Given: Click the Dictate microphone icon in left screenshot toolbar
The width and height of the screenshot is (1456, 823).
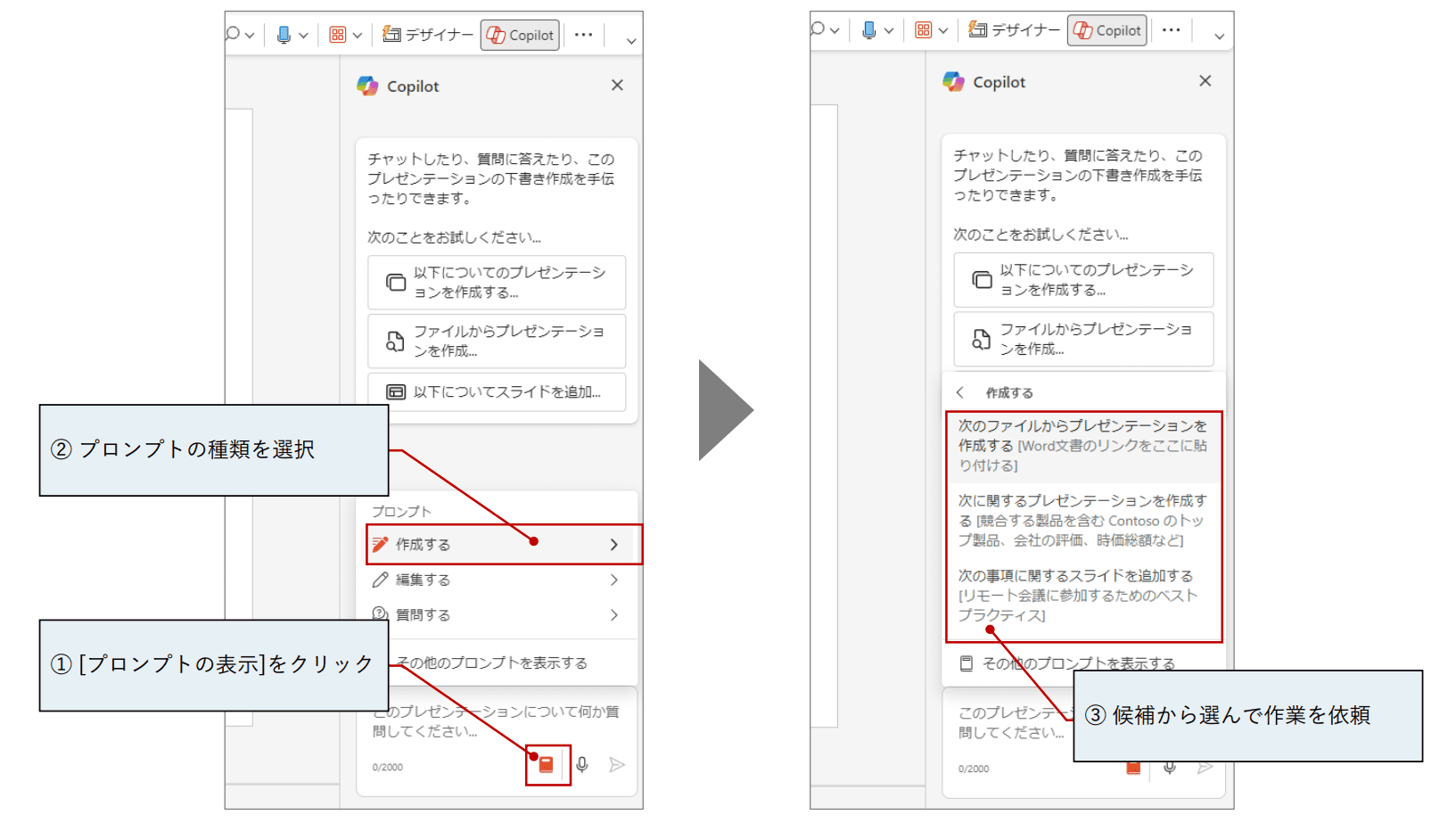Looking at the screenshot, I should pyautogui.click(x=284, y=35).
